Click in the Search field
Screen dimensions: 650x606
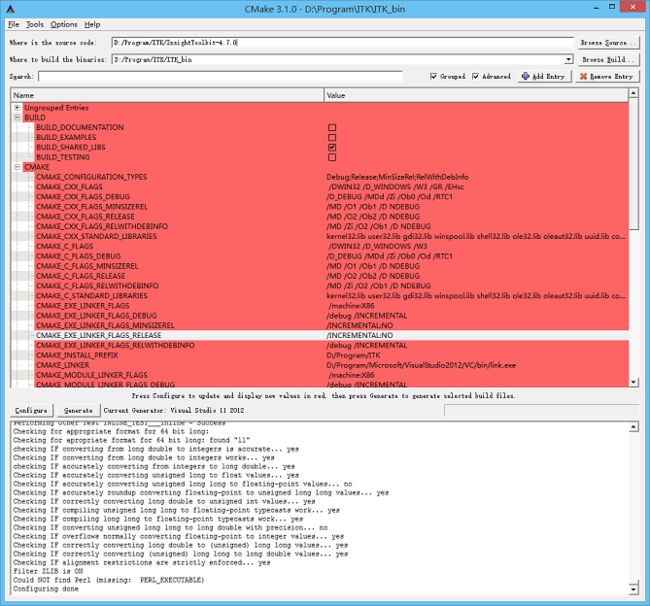(220, 76)
